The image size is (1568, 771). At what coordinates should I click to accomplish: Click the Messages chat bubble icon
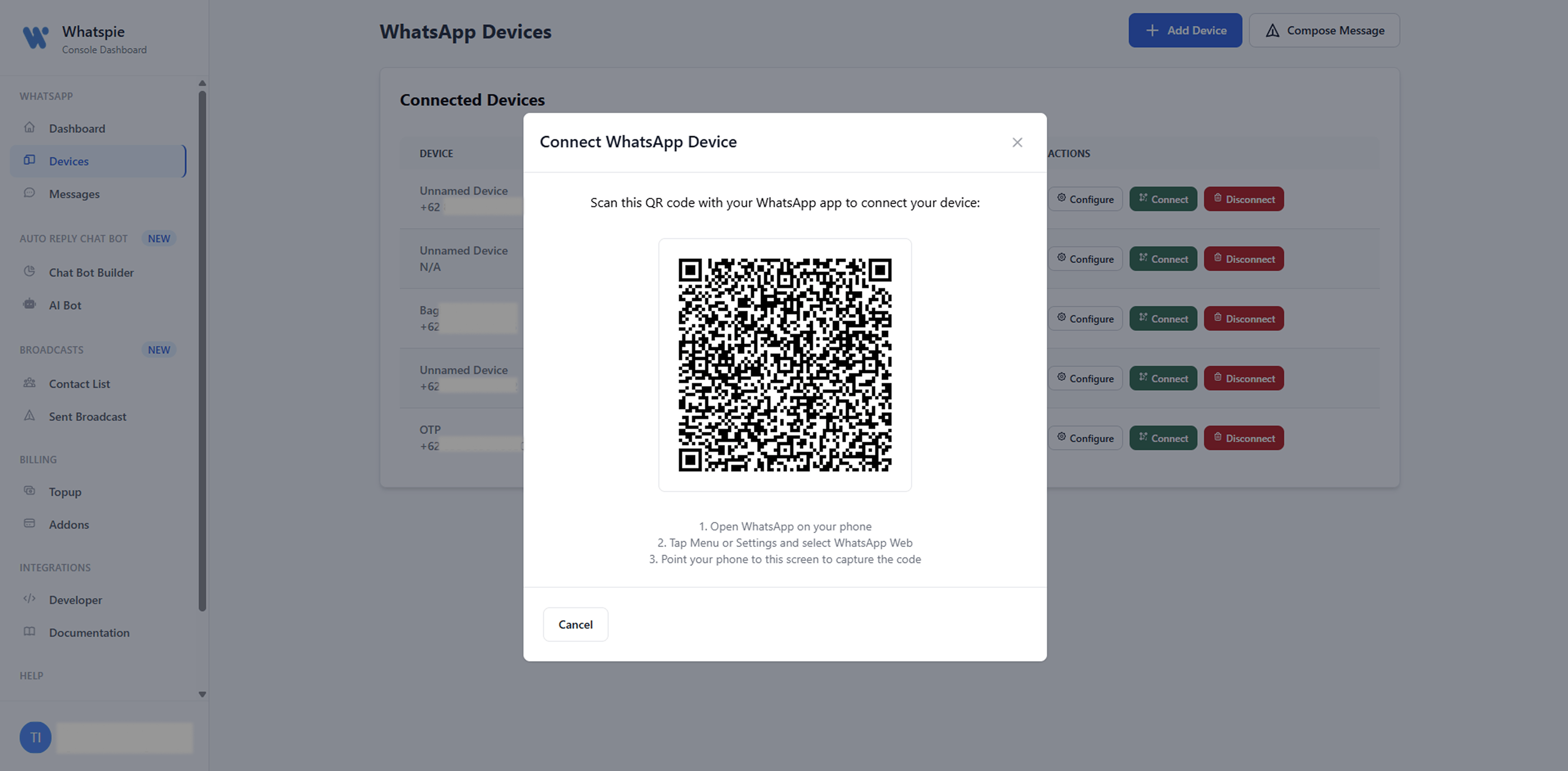click(29, 192)
